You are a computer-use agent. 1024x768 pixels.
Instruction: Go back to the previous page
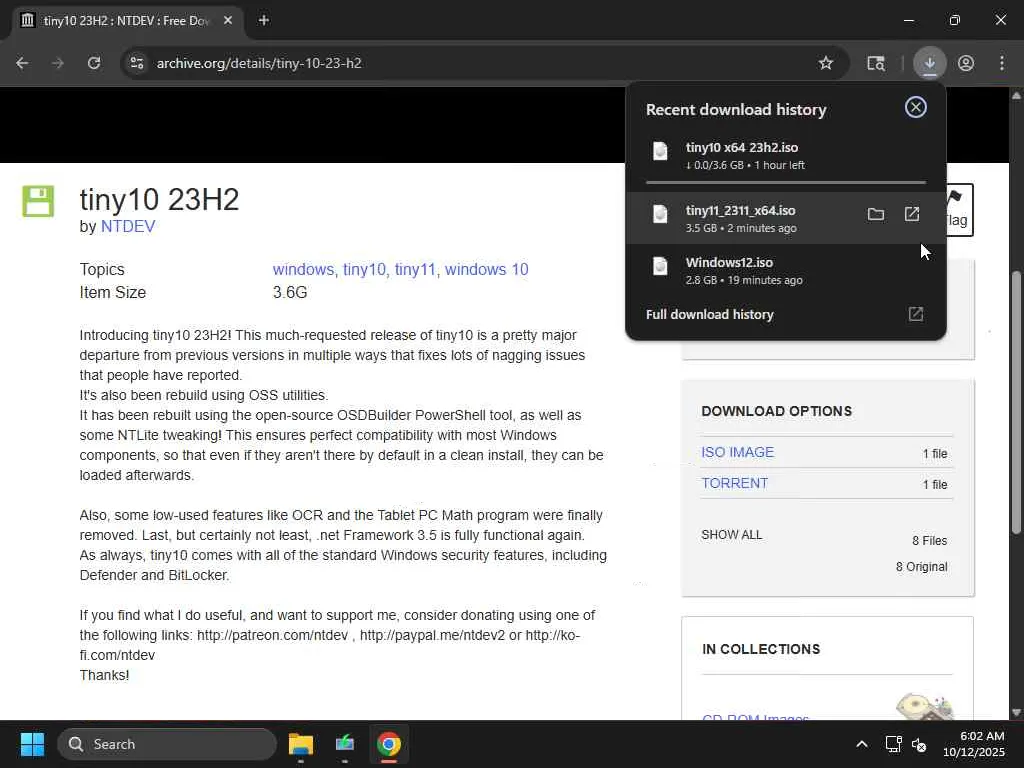coord(22,63)
